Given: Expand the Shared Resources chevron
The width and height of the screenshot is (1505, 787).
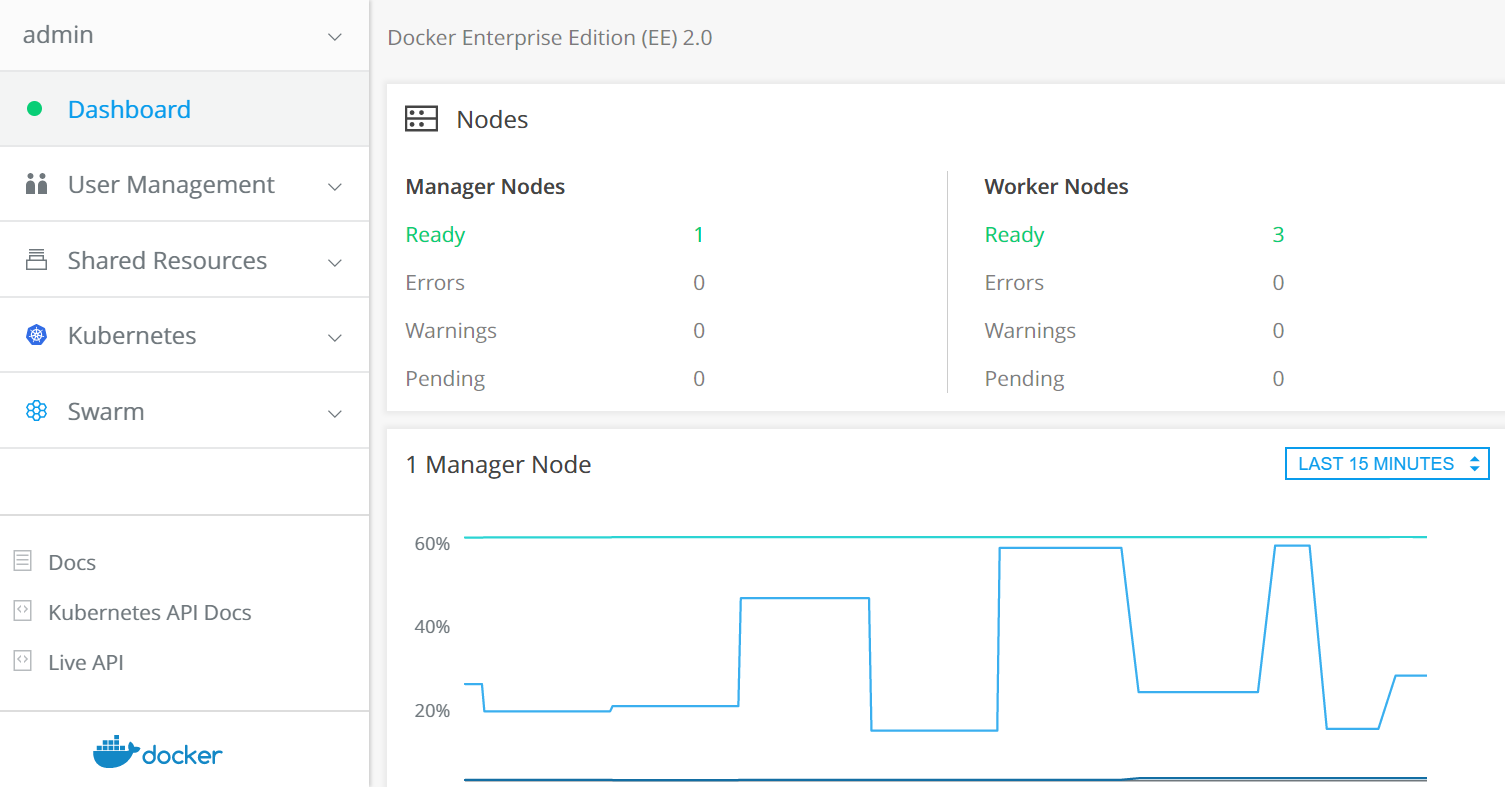Looking at the screenshot, I should [x=335, y=262].
